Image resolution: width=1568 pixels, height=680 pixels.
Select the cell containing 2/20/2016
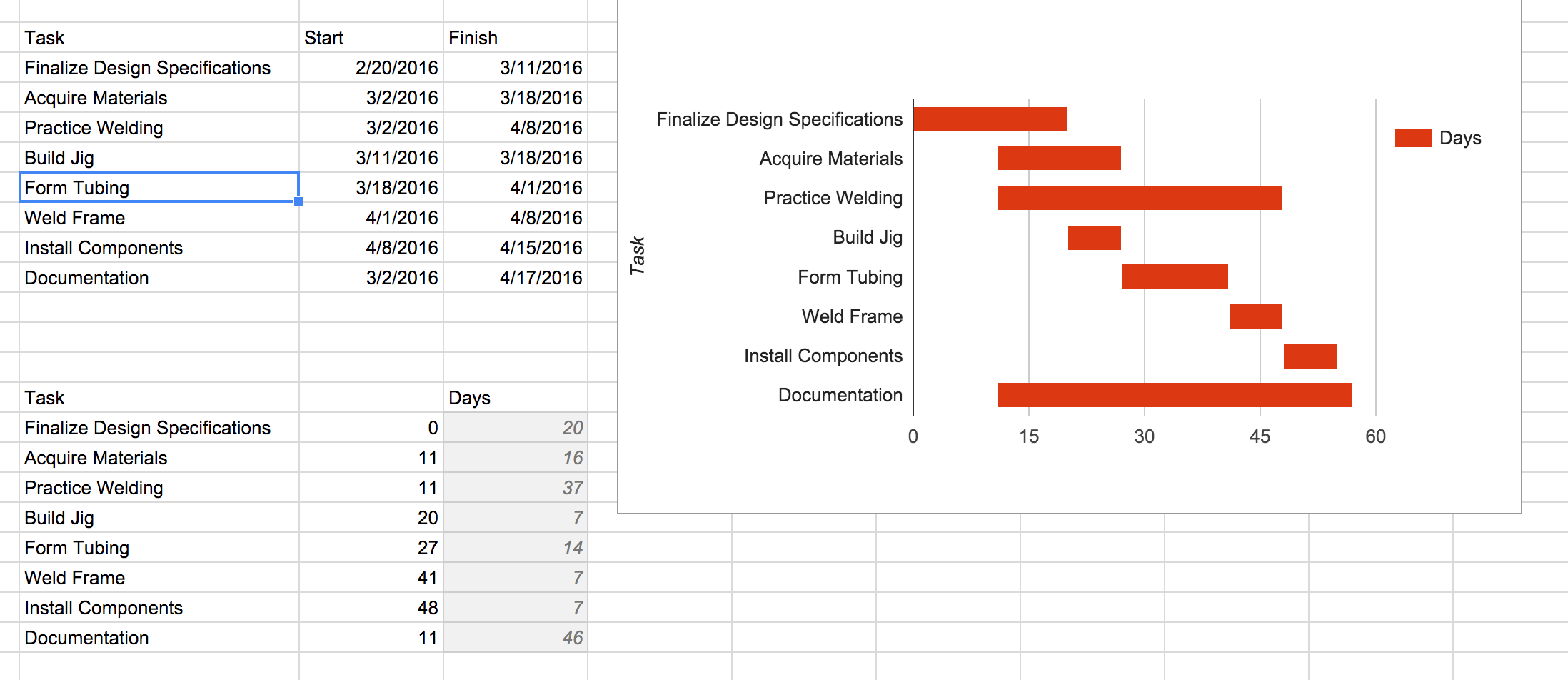371,68
